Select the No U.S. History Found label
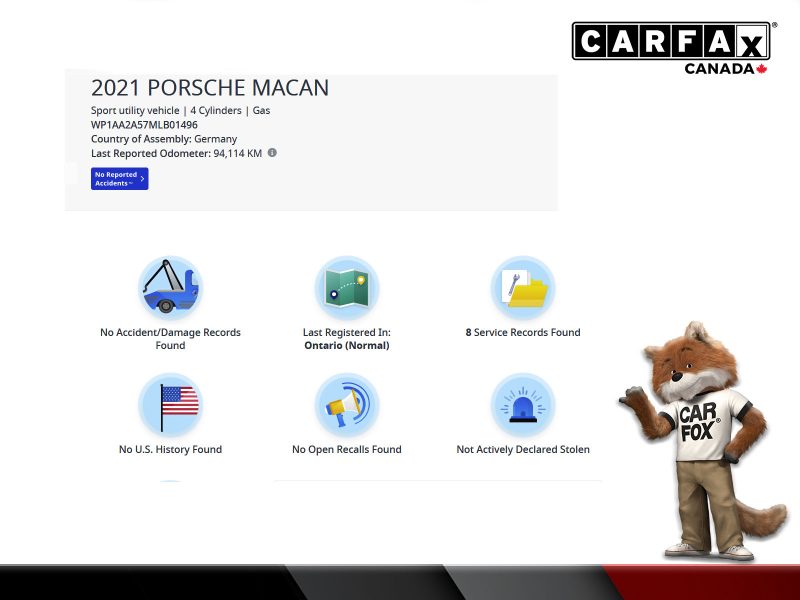Image resolution: width=800 pixels, height=600 pixels. click(170, 450)
